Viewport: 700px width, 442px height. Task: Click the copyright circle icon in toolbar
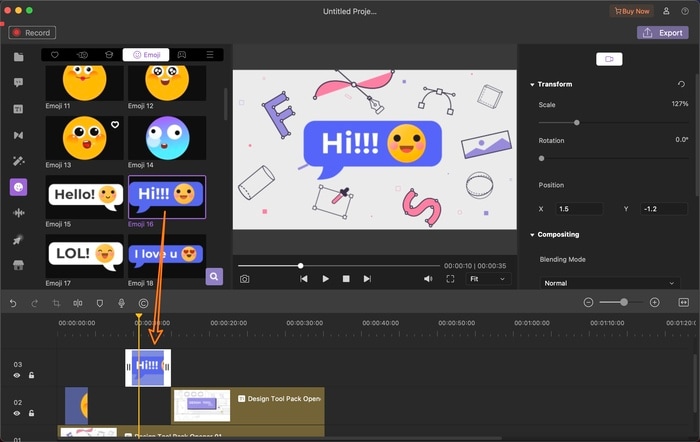pos(143,304)
